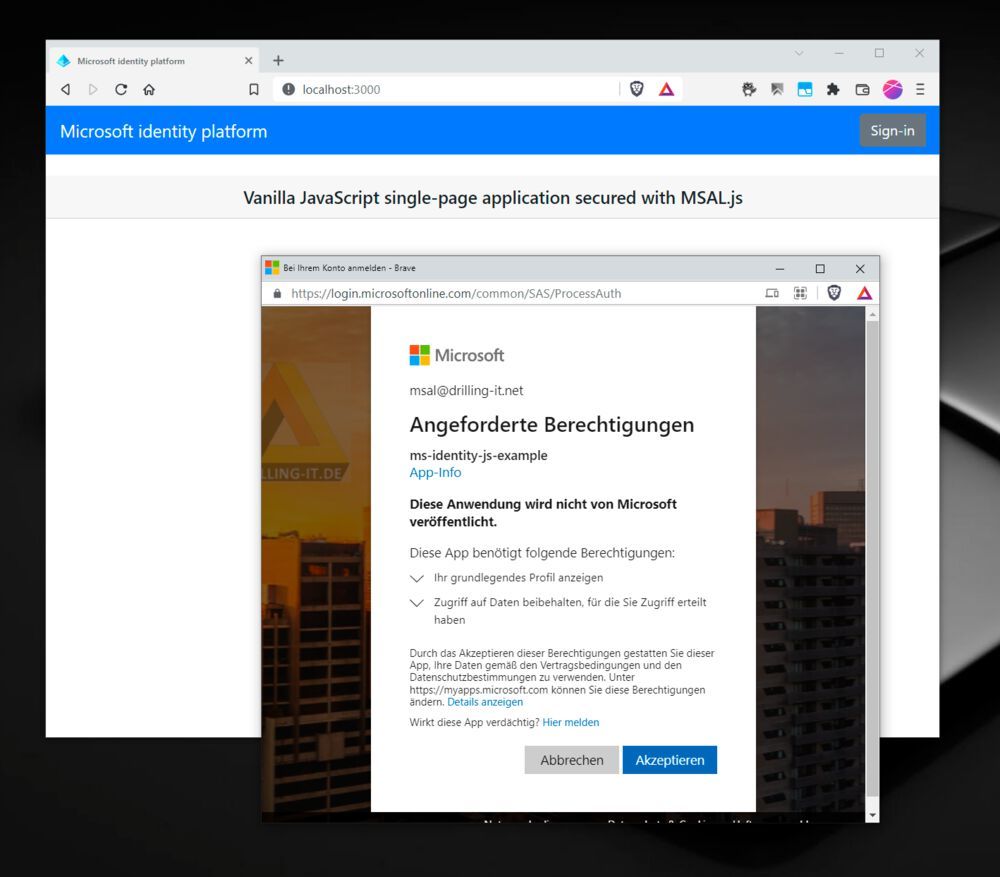Viewport: 1000px width, 877px height.
Task: Click the home icon in toolbar
Action: (x=148, y=89)
